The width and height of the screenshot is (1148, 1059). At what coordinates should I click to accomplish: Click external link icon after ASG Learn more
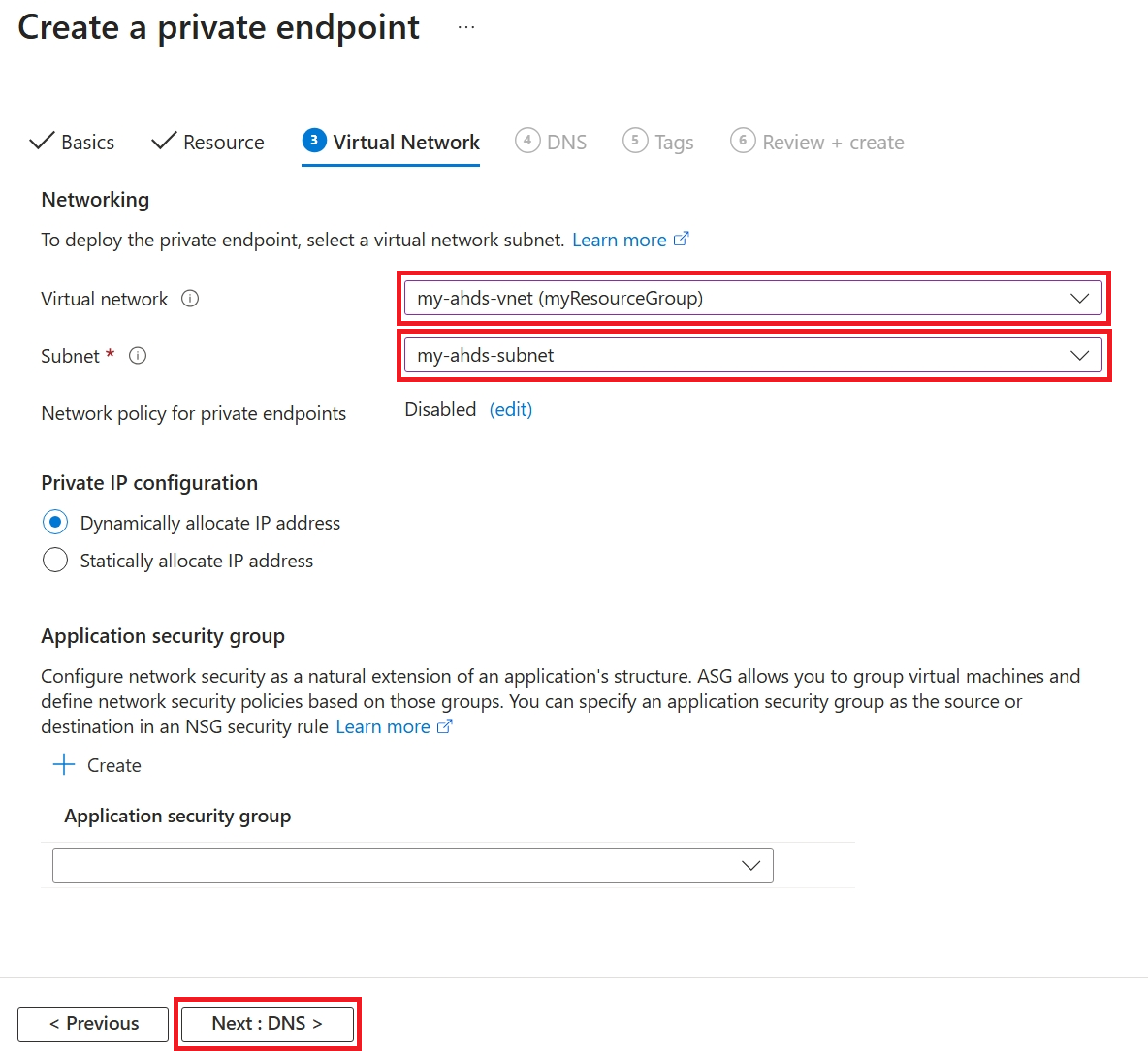pos(444,726)
